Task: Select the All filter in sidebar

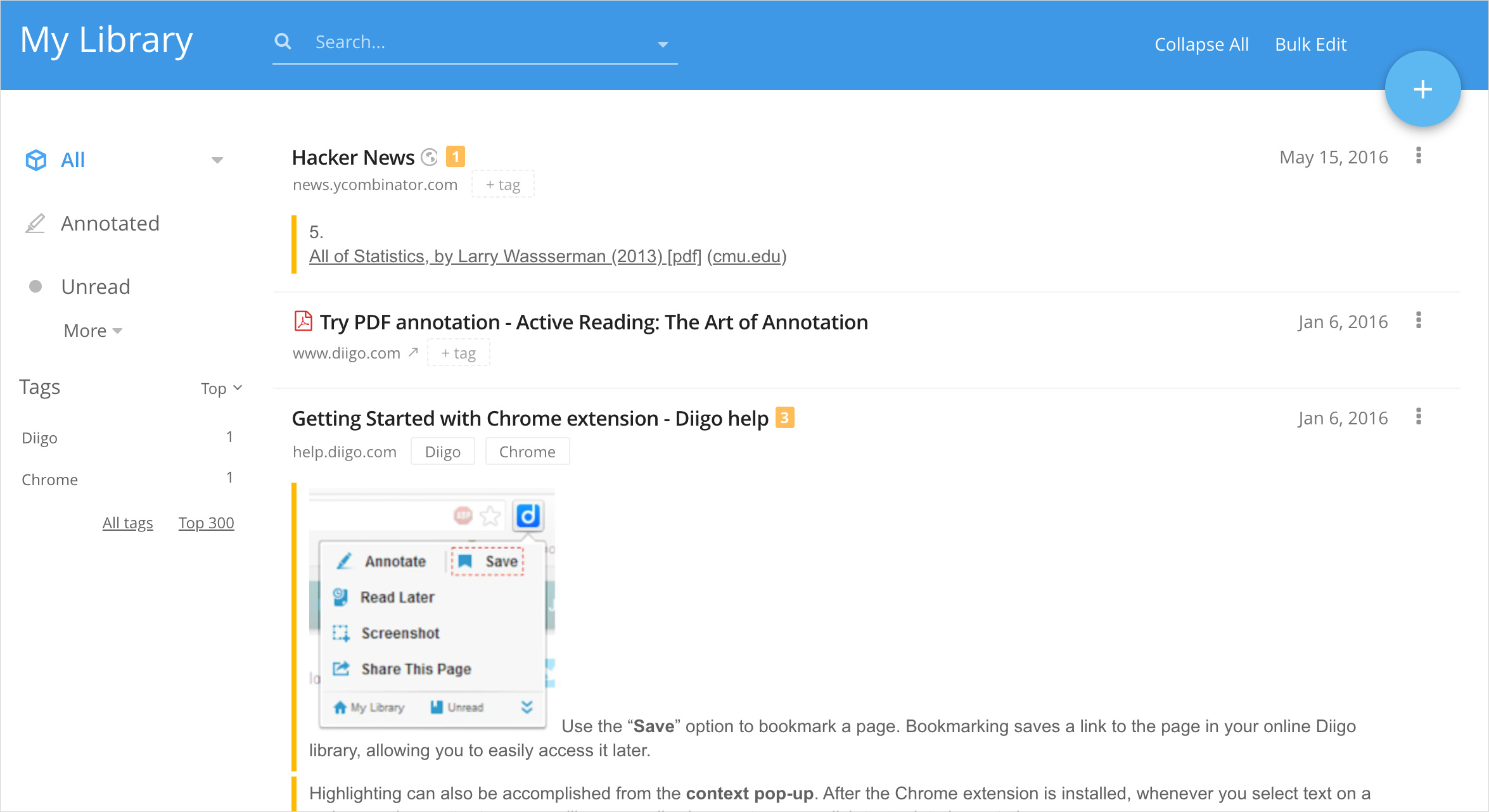Action: pyautogui.click(x=73, y=160)
